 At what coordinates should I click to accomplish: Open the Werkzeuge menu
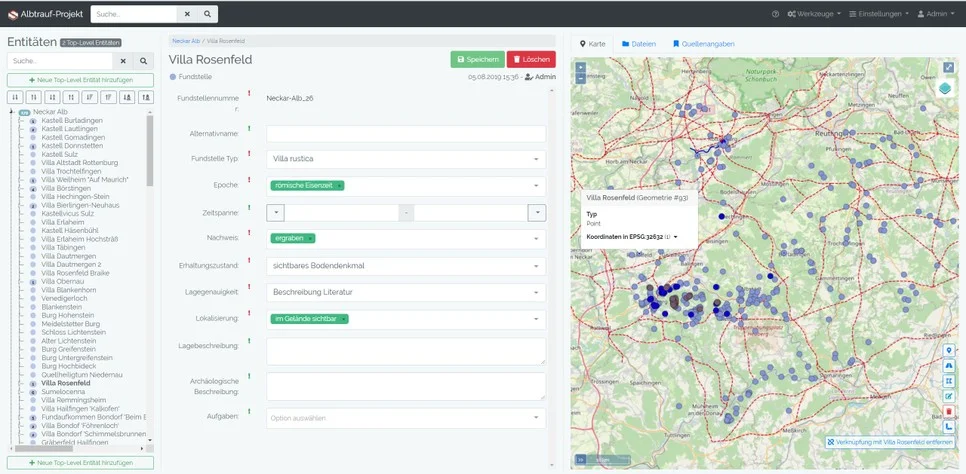click(814, 14)
